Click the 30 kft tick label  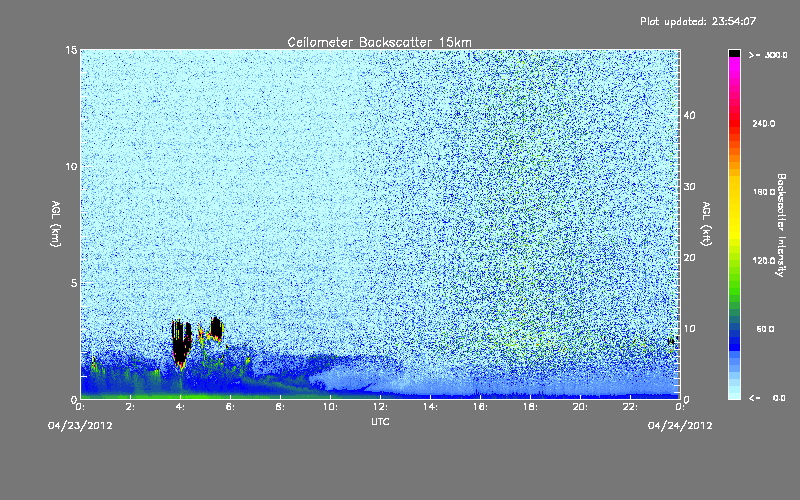pyautogui.click(x=689, y=187)
